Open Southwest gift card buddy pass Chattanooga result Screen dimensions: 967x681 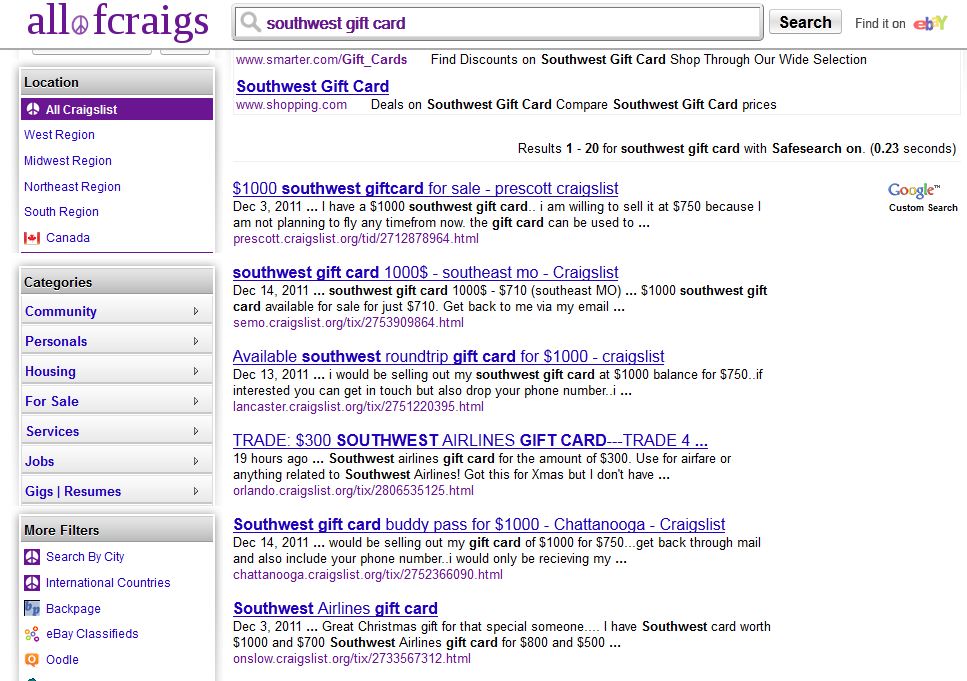(479, 524)
